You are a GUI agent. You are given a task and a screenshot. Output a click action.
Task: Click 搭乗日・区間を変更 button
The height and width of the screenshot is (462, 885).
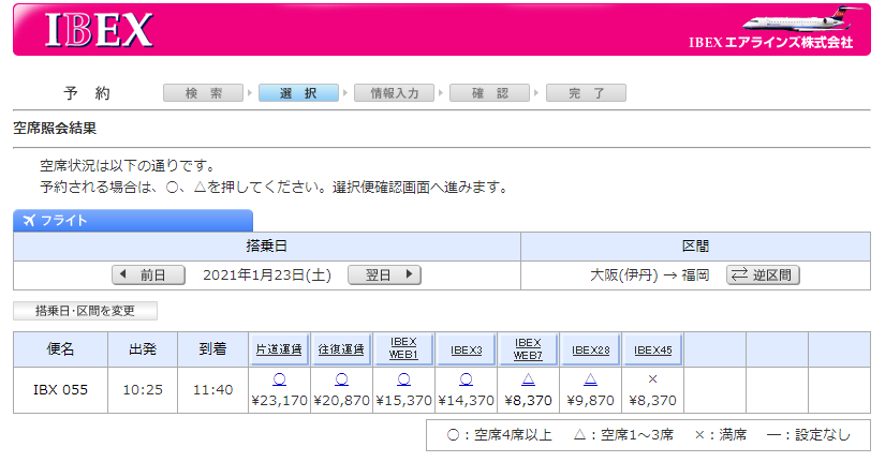point(85,311)
